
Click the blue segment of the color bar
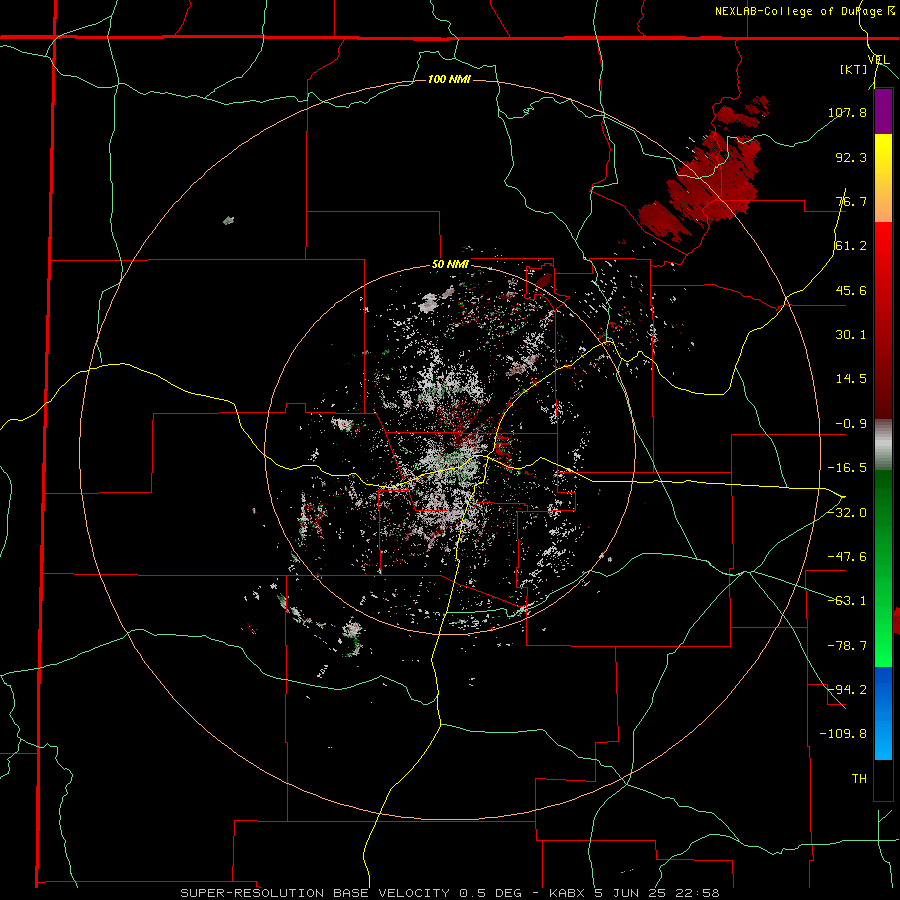[883, 713]
